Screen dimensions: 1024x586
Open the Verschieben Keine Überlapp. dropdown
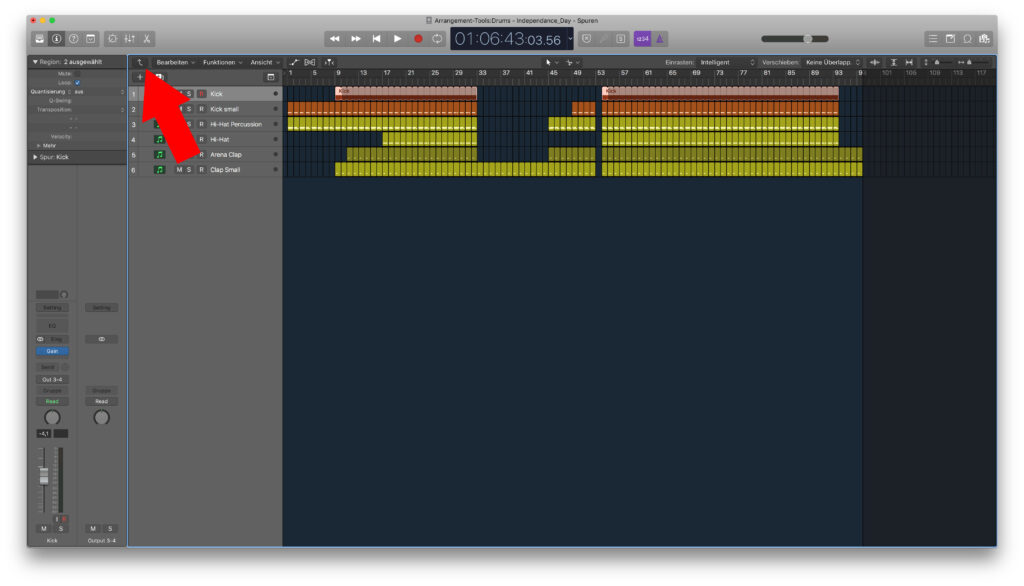[x=833, y=62]
